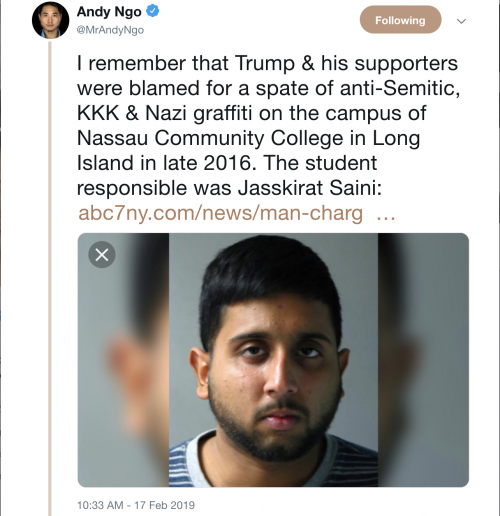This screenshot has width=500, height=516.
Task: Click the 10:33 AM timestamp
Action: 100,505
